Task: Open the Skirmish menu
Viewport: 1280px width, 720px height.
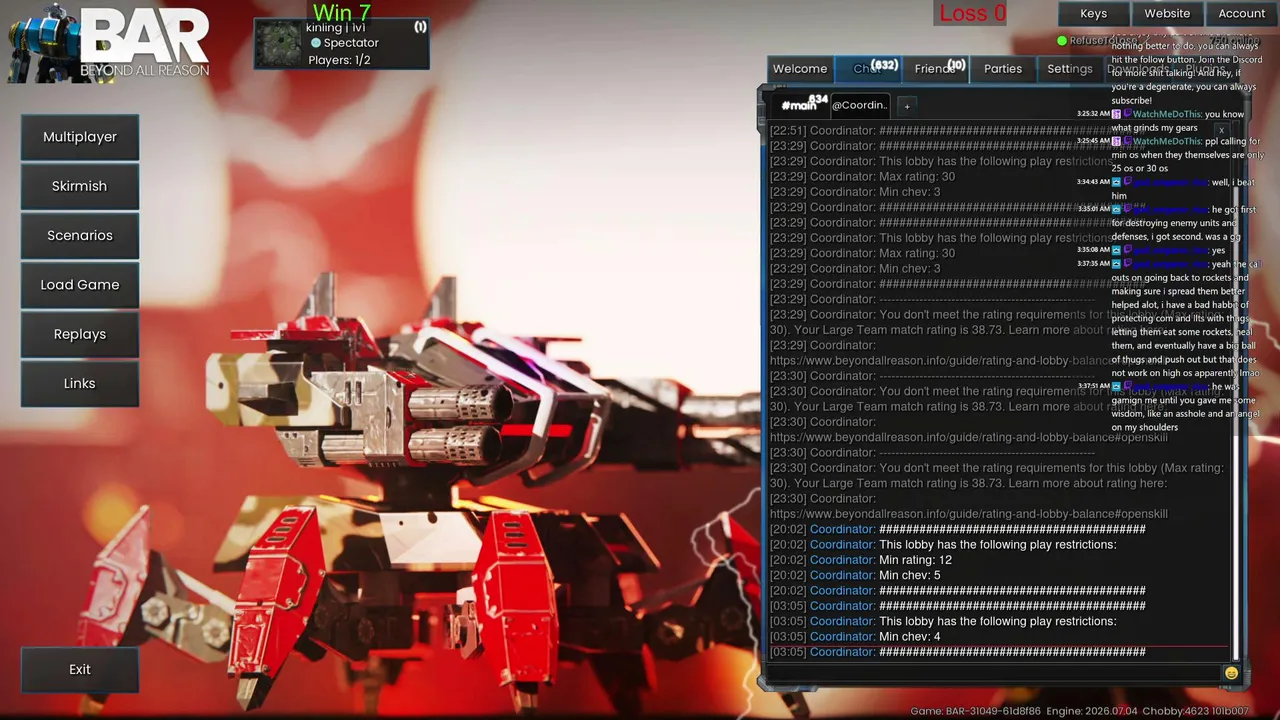Action: pyautogui.click(x=80, y=186)
